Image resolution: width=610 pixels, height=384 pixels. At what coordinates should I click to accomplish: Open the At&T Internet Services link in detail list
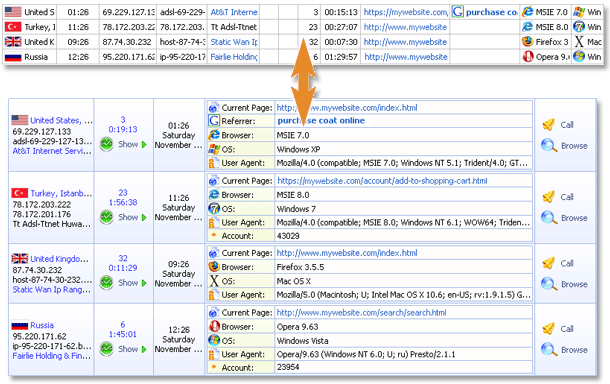point(52,151)
